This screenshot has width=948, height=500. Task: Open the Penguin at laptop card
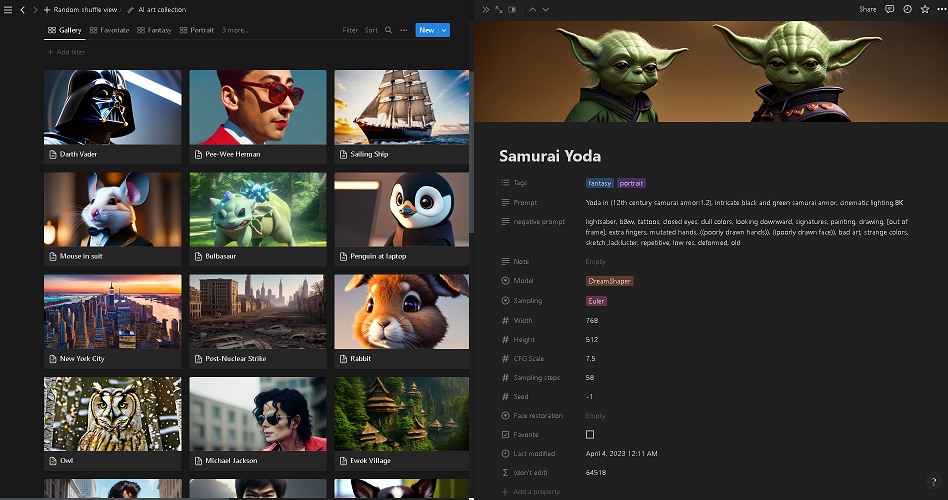click(401, 219)
